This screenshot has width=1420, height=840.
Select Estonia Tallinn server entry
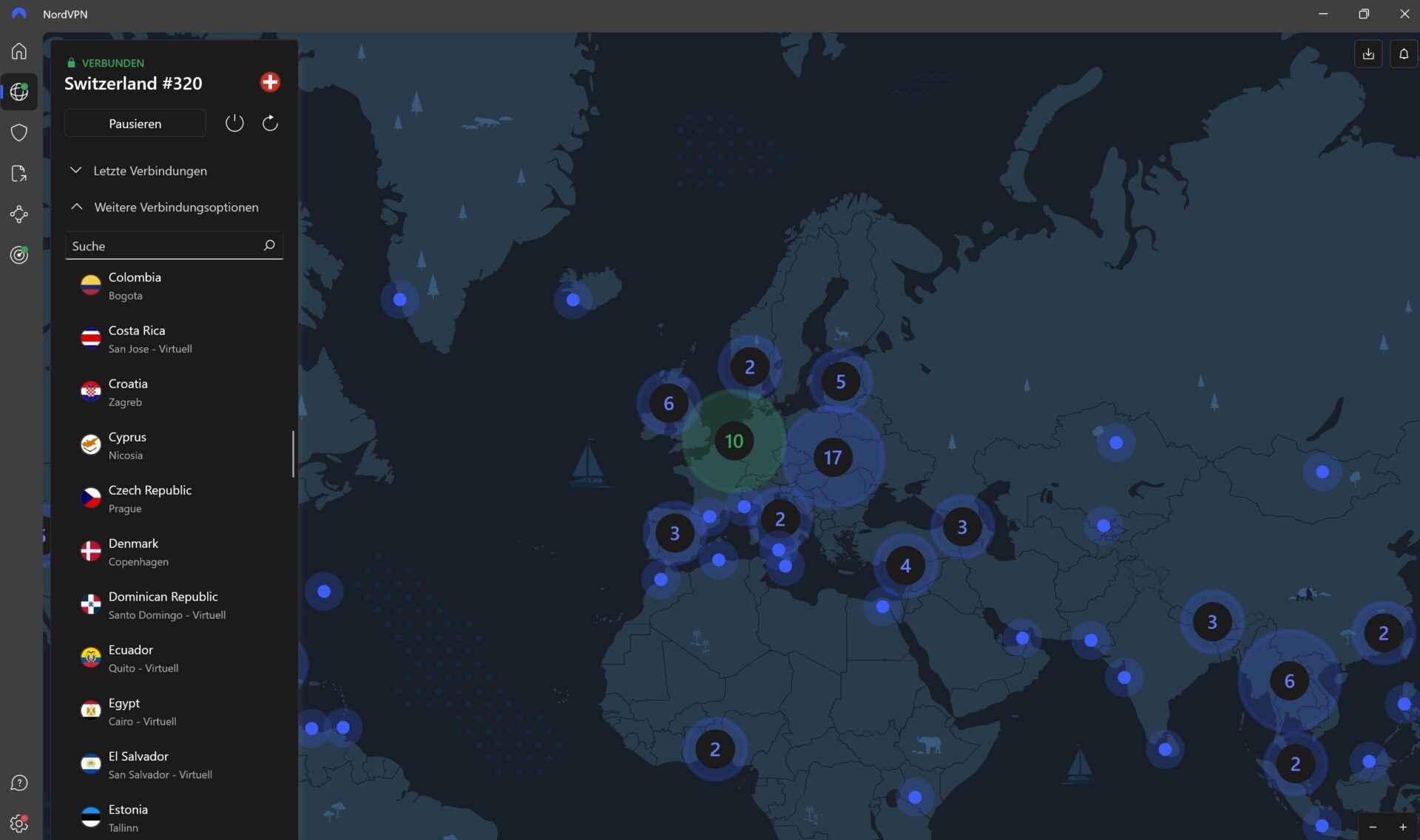pos(174,819)
